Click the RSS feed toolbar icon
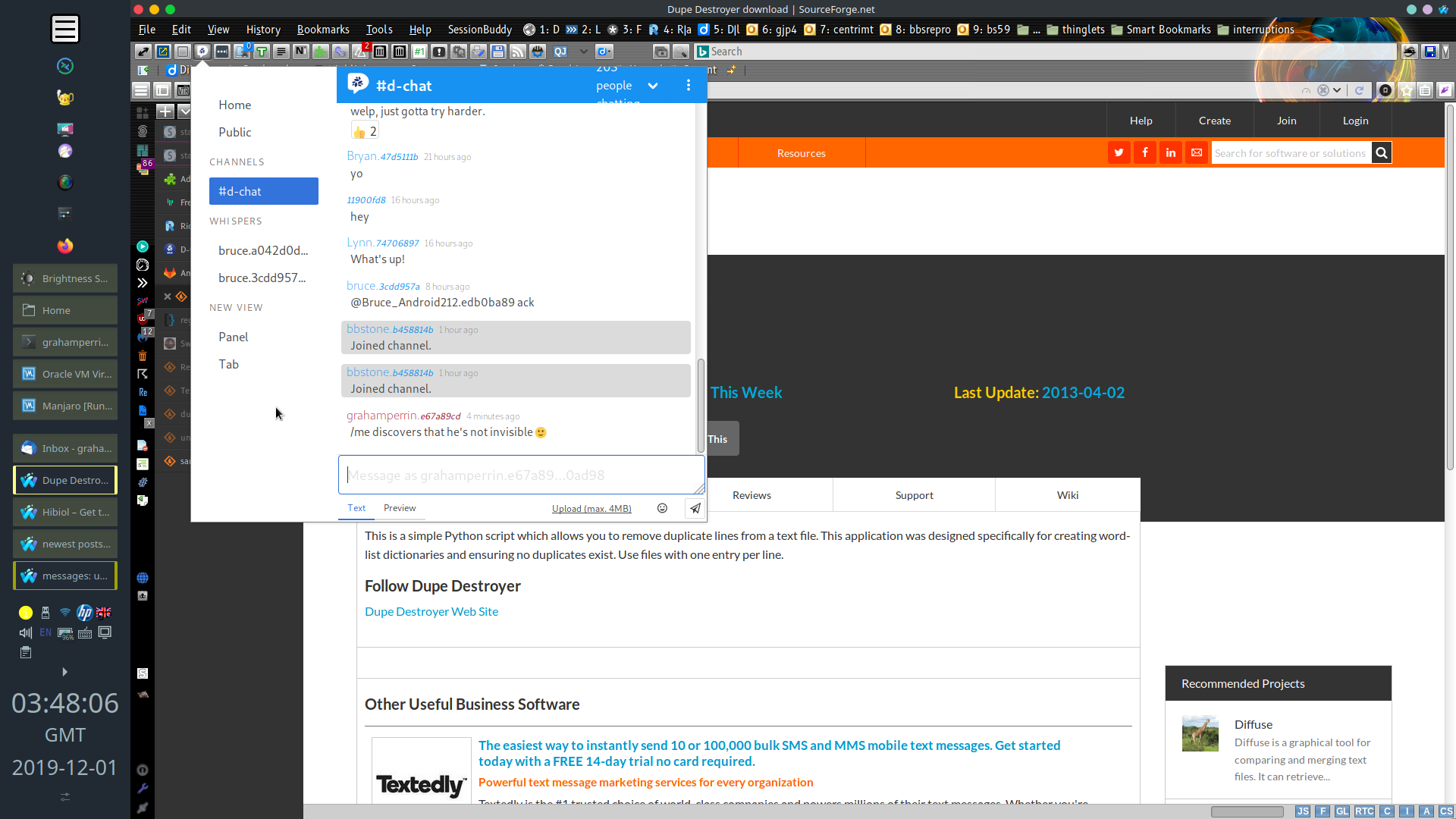 (x=518, y=52)
